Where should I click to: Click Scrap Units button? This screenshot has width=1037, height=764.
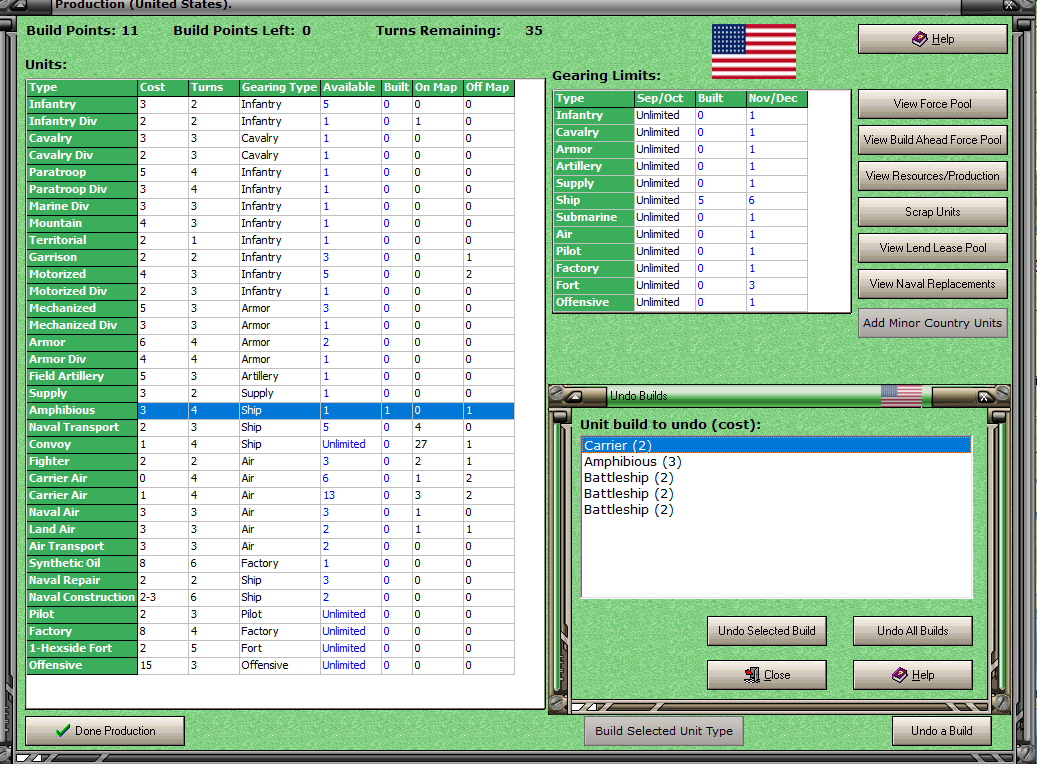tap(933, 212)
